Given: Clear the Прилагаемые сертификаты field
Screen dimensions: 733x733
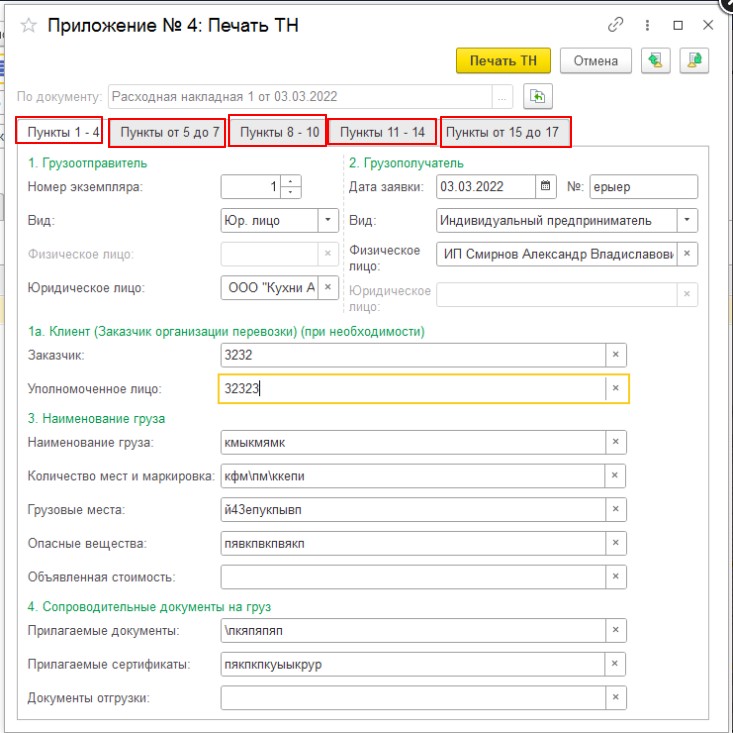Looking at the screenshot, I should click(616, 664).
